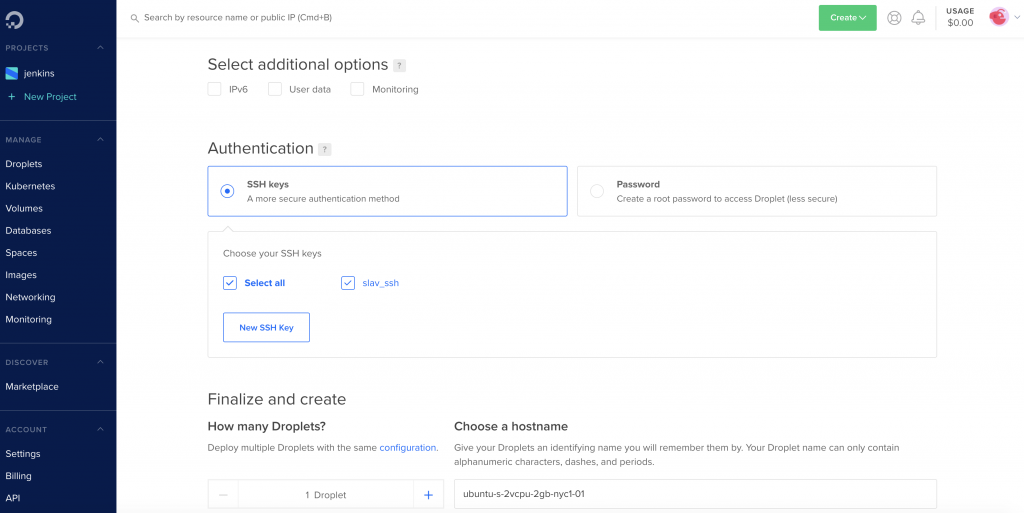Click help icon beside Select additional options
The height and width of the screenshot is (513, 1024).
pos(400,65)
